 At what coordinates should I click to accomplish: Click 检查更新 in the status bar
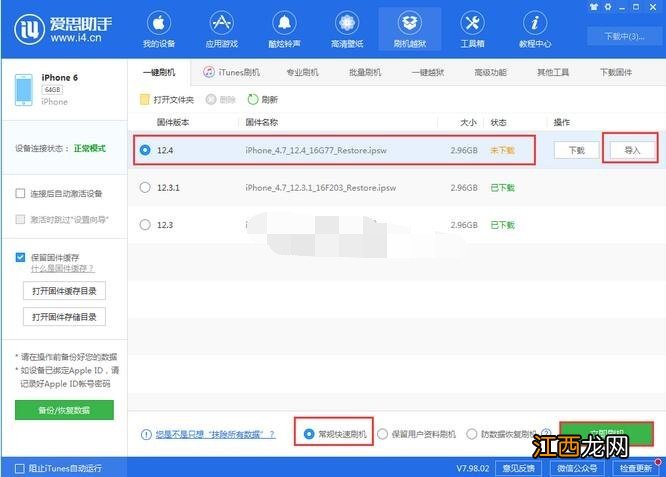point(635,468)
